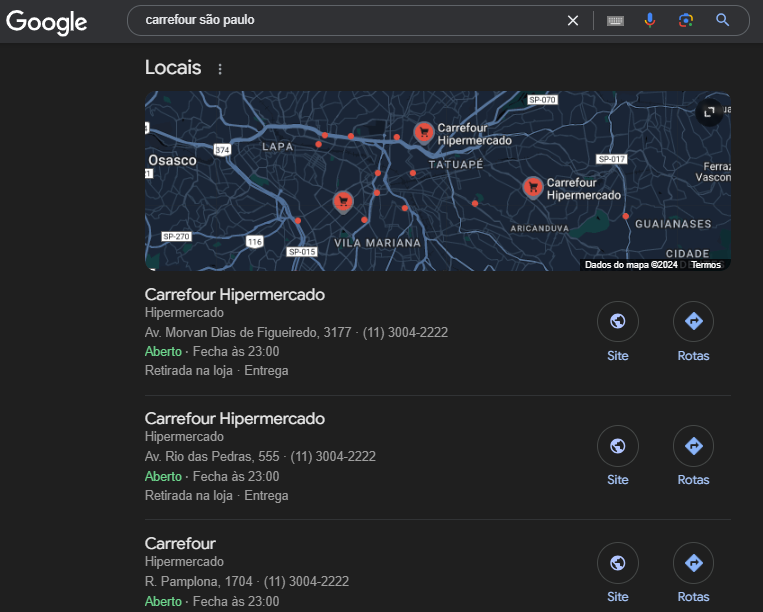Click the red dot marker near Guaianases
The width and height of the screenshot is (763, 612).
pyautogui.click(x=625, y=216)
